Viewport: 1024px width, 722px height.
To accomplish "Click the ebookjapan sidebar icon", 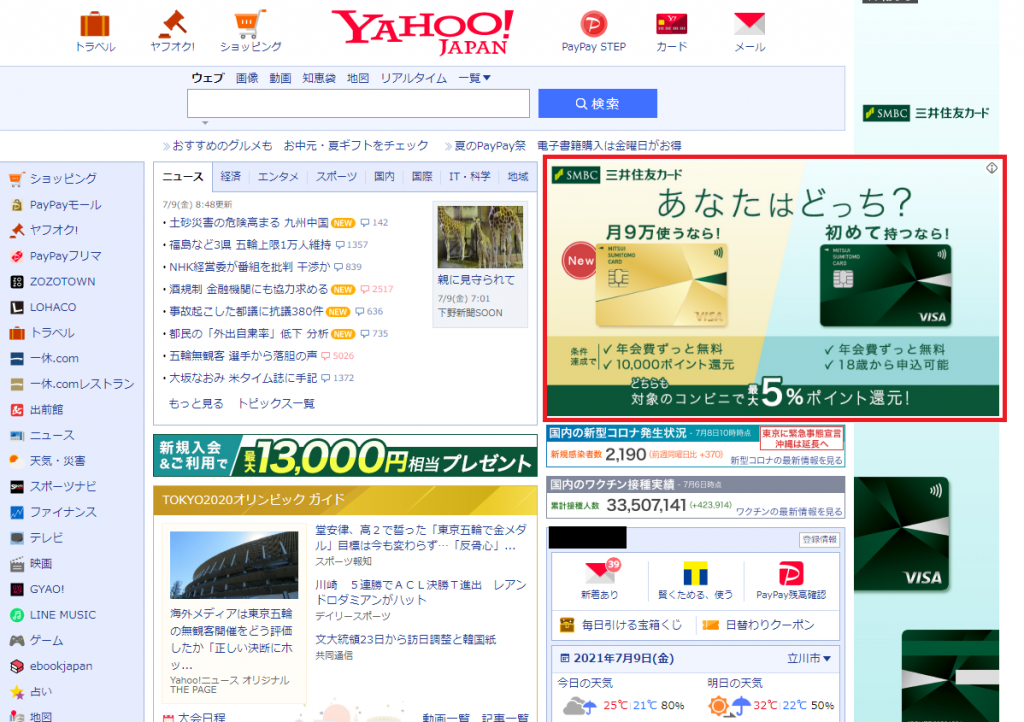I will click(17, 667).
